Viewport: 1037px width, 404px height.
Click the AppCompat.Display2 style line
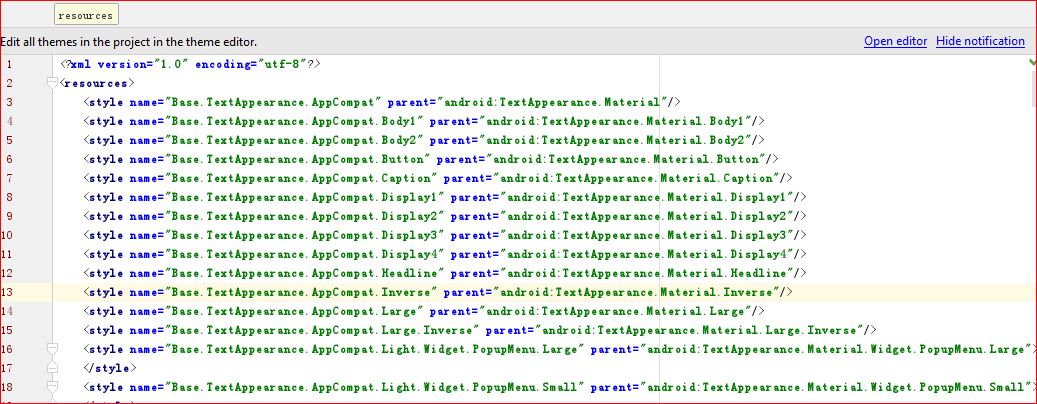(x=445, y=216)
